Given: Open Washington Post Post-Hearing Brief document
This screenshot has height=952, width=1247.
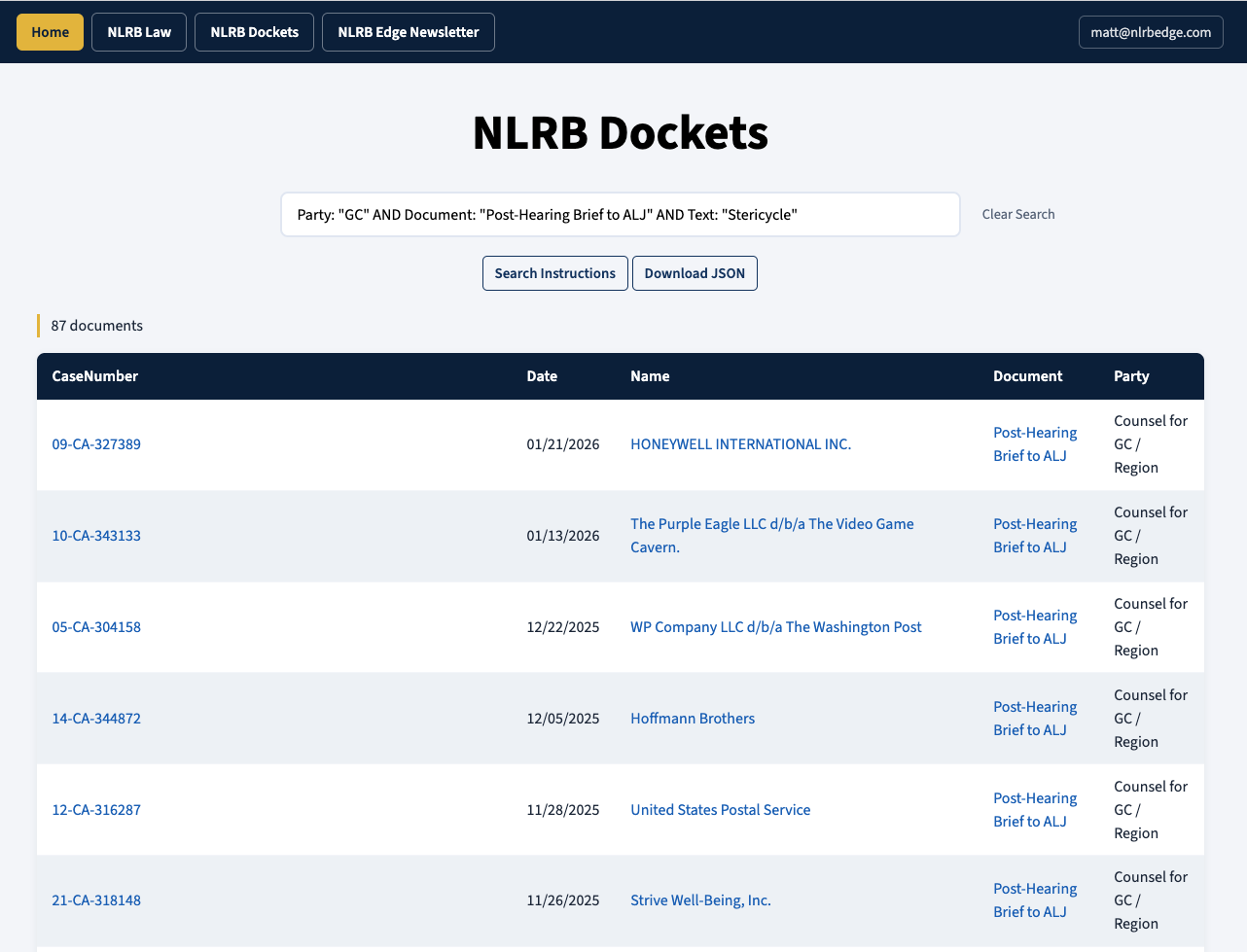Looking at the screenshot, I should click(1035, 627).
